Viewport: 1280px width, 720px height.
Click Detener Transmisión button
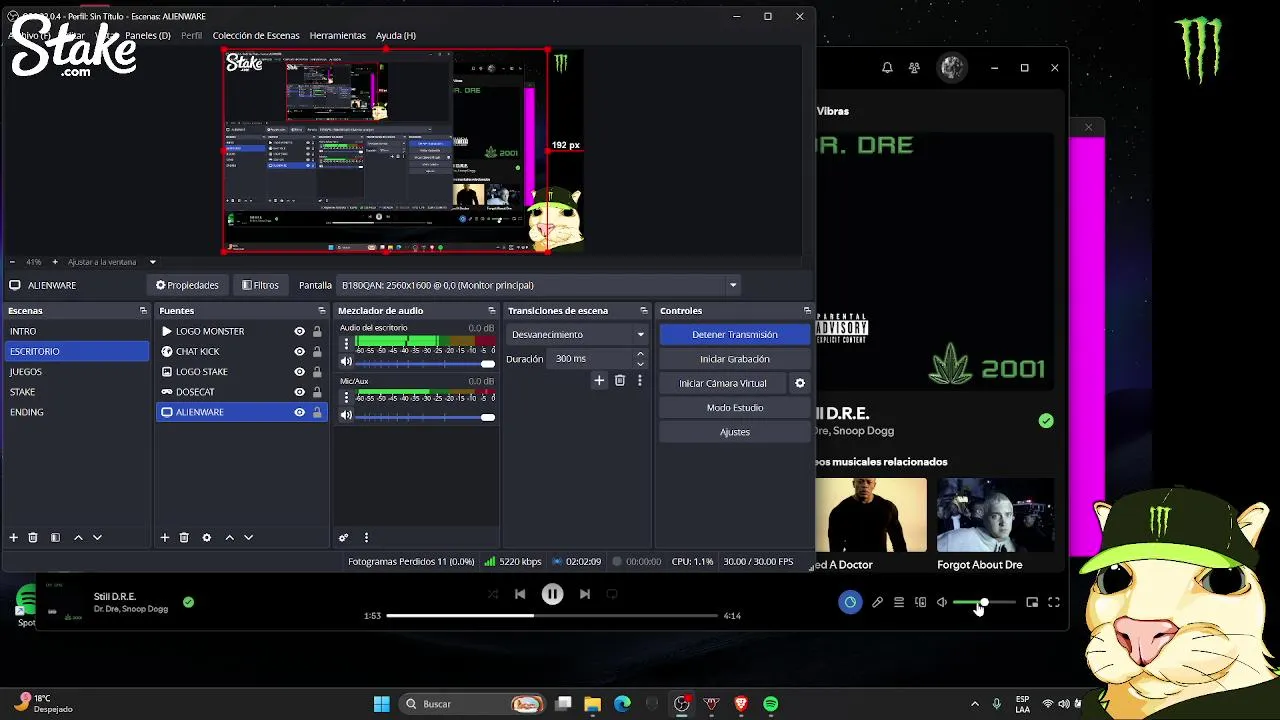point(735,334)
